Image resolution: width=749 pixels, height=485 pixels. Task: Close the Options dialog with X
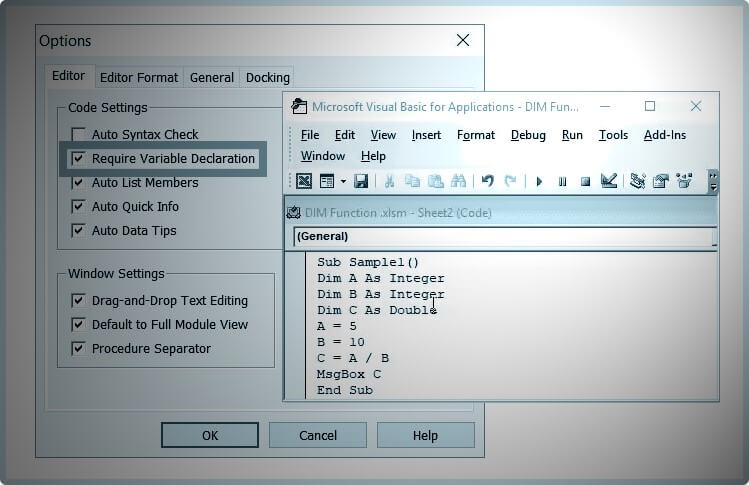click(x=463, y=40)
